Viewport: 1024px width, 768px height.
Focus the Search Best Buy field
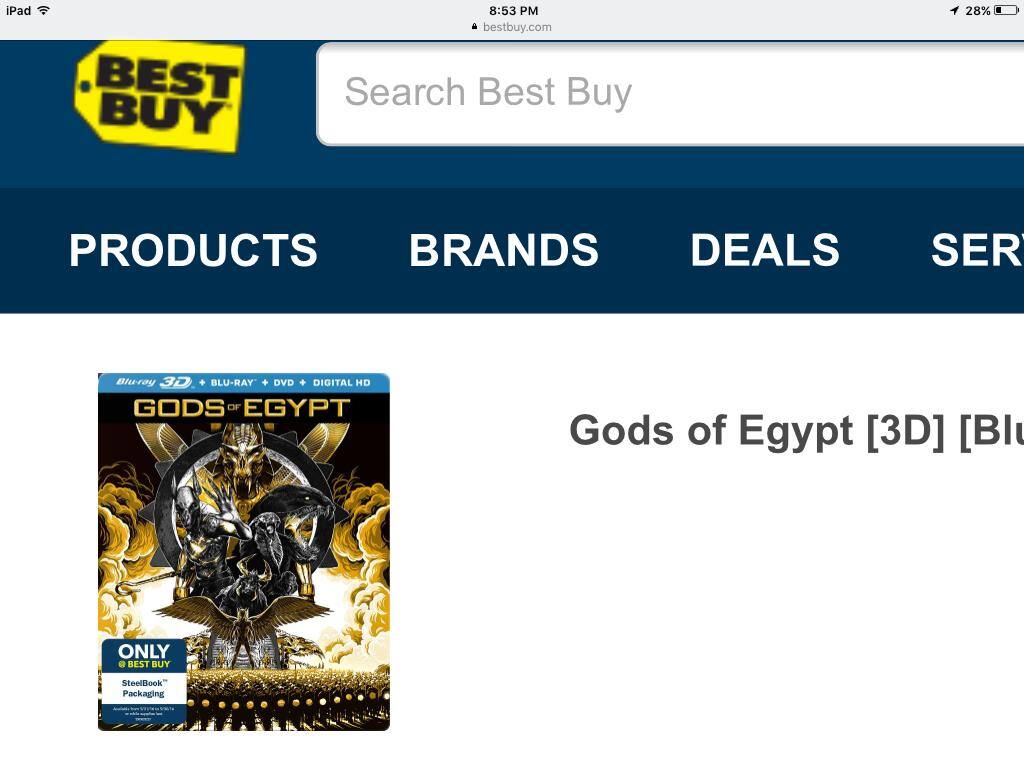pos(670,93)
